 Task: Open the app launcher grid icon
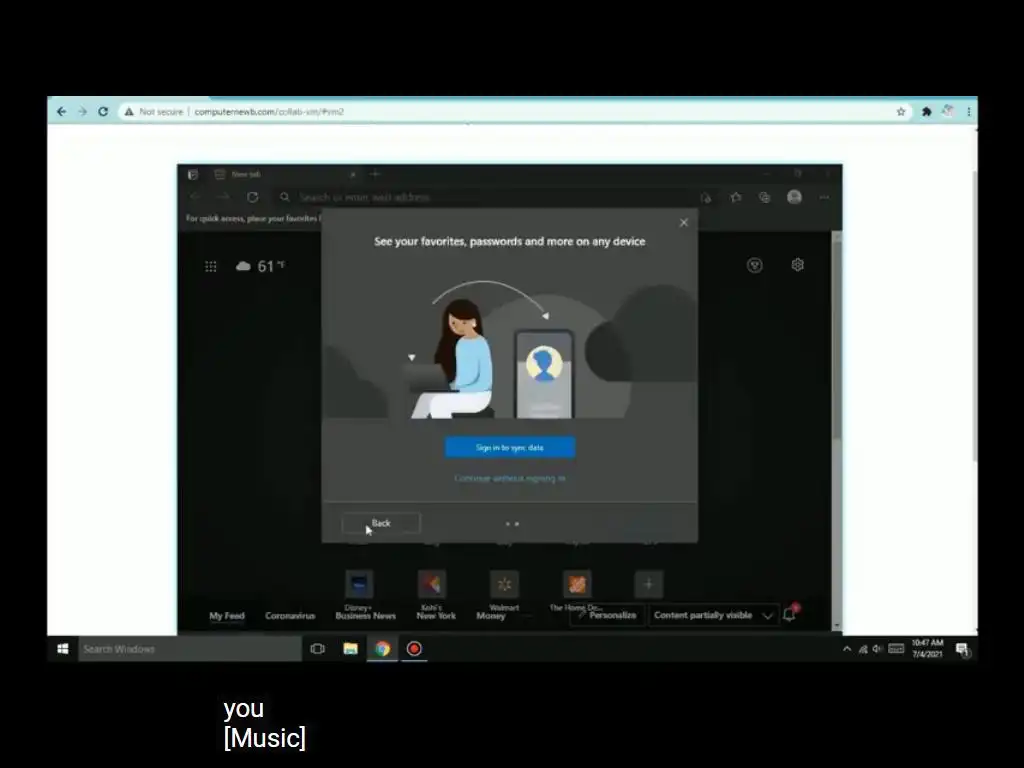[210, 266]
